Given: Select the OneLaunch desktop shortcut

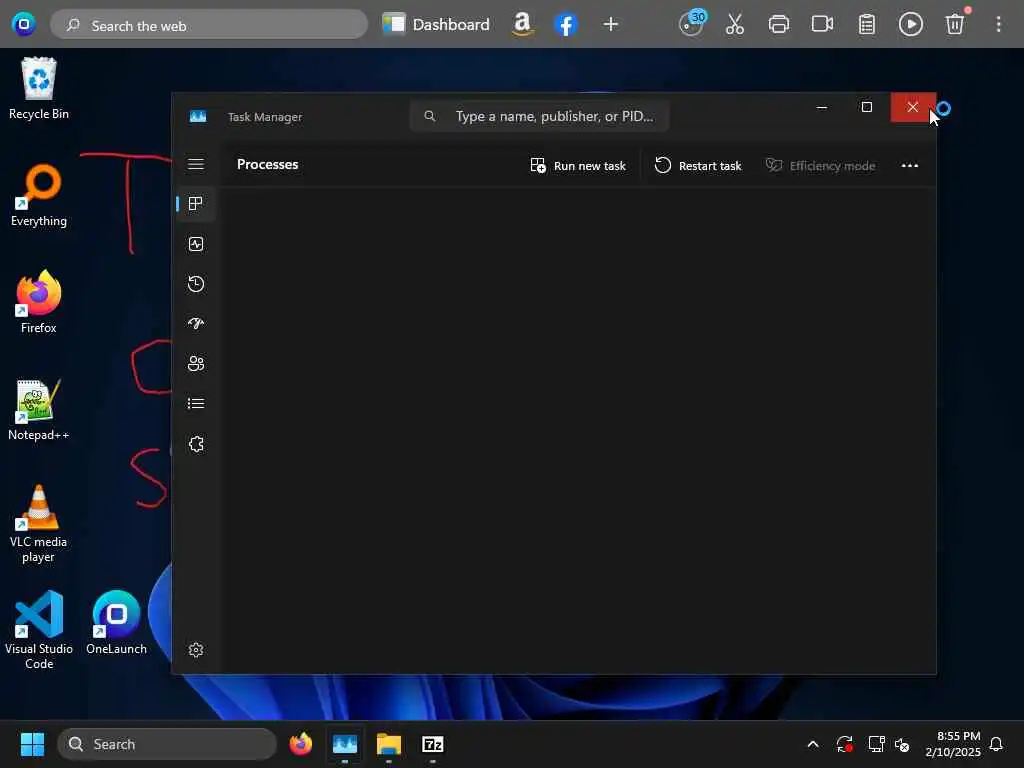Looking at the screenshot, I should 116,624.
